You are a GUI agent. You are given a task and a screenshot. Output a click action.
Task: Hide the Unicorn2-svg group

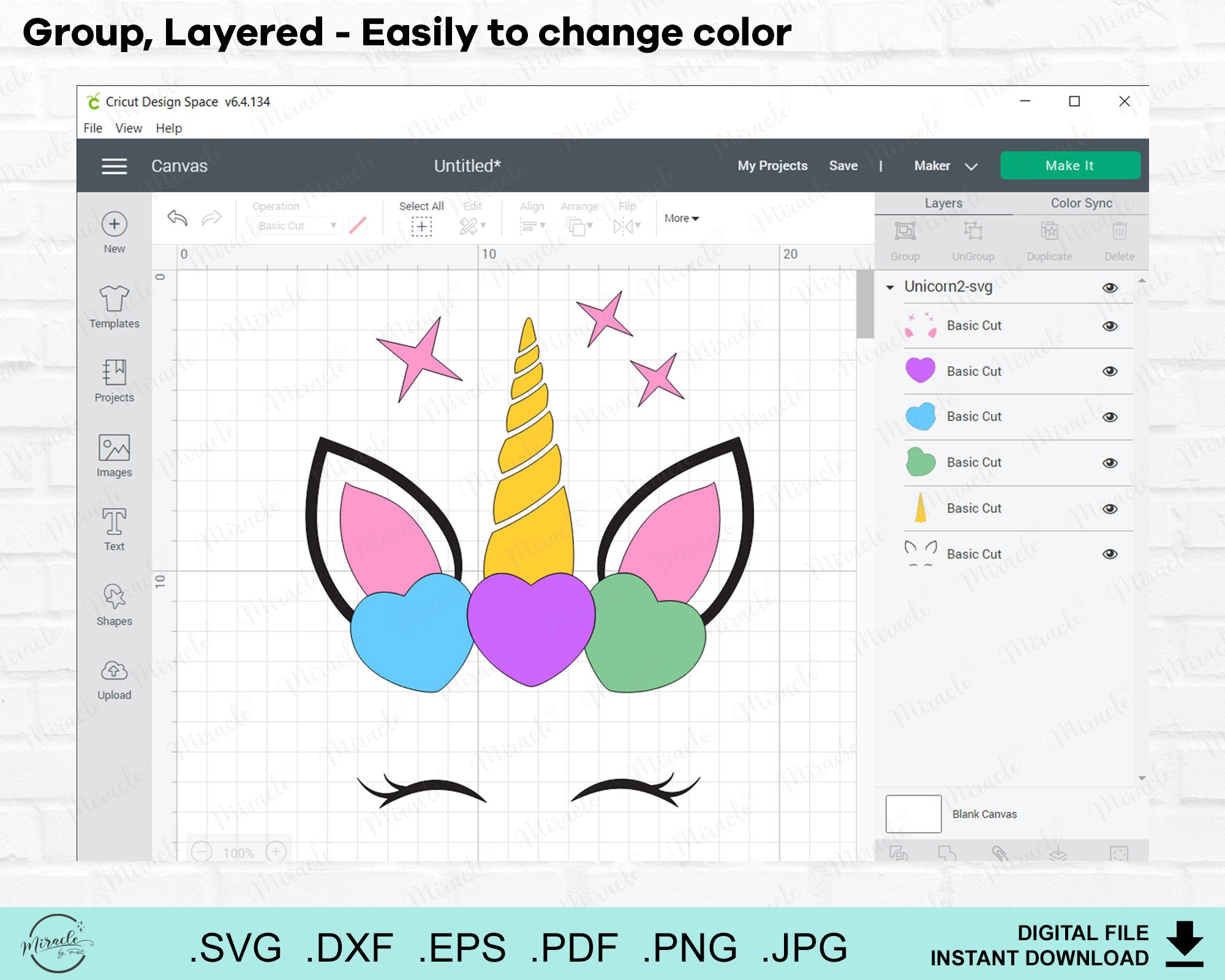(x=1111, y=287)
